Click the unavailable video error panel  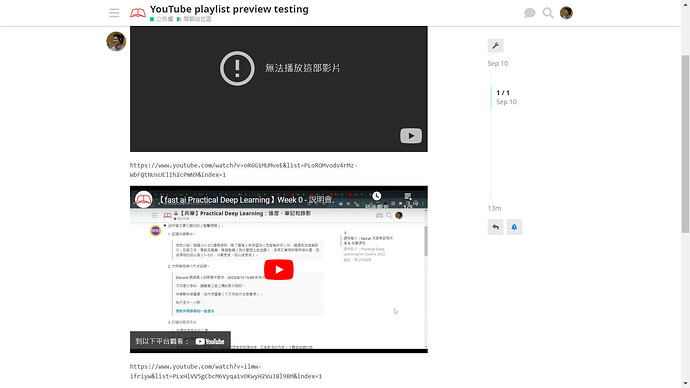tap(279, 89)
